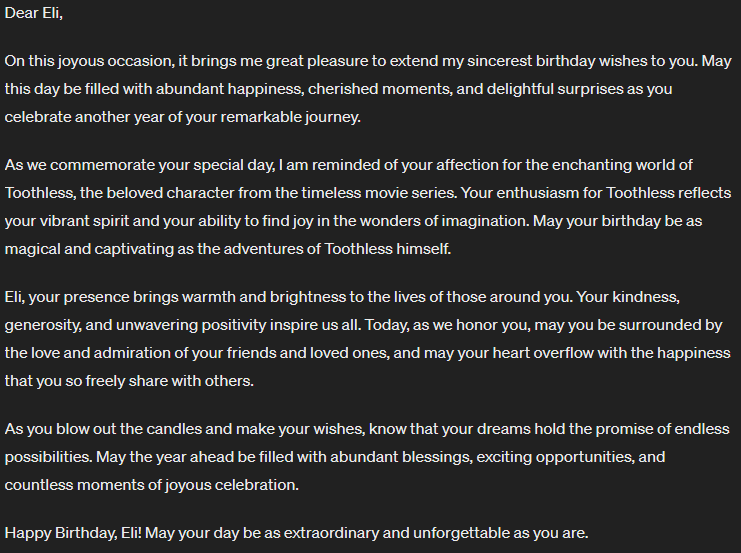Click the word "generosity" in third paragraph
This screenshot has height=553, width=741.
pyautogui.click(x=42, y=325)
